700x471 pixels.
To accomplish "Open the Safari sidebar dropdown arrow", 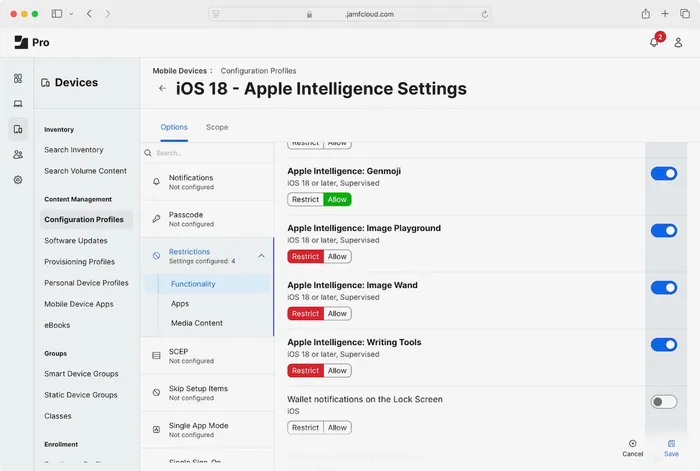I will click(x=71, y=14).
